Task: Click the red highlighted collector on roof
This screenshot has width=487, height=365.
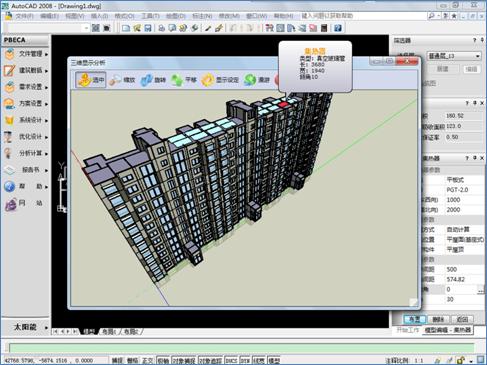Action: pyautogui.click(x=283, y=105)
